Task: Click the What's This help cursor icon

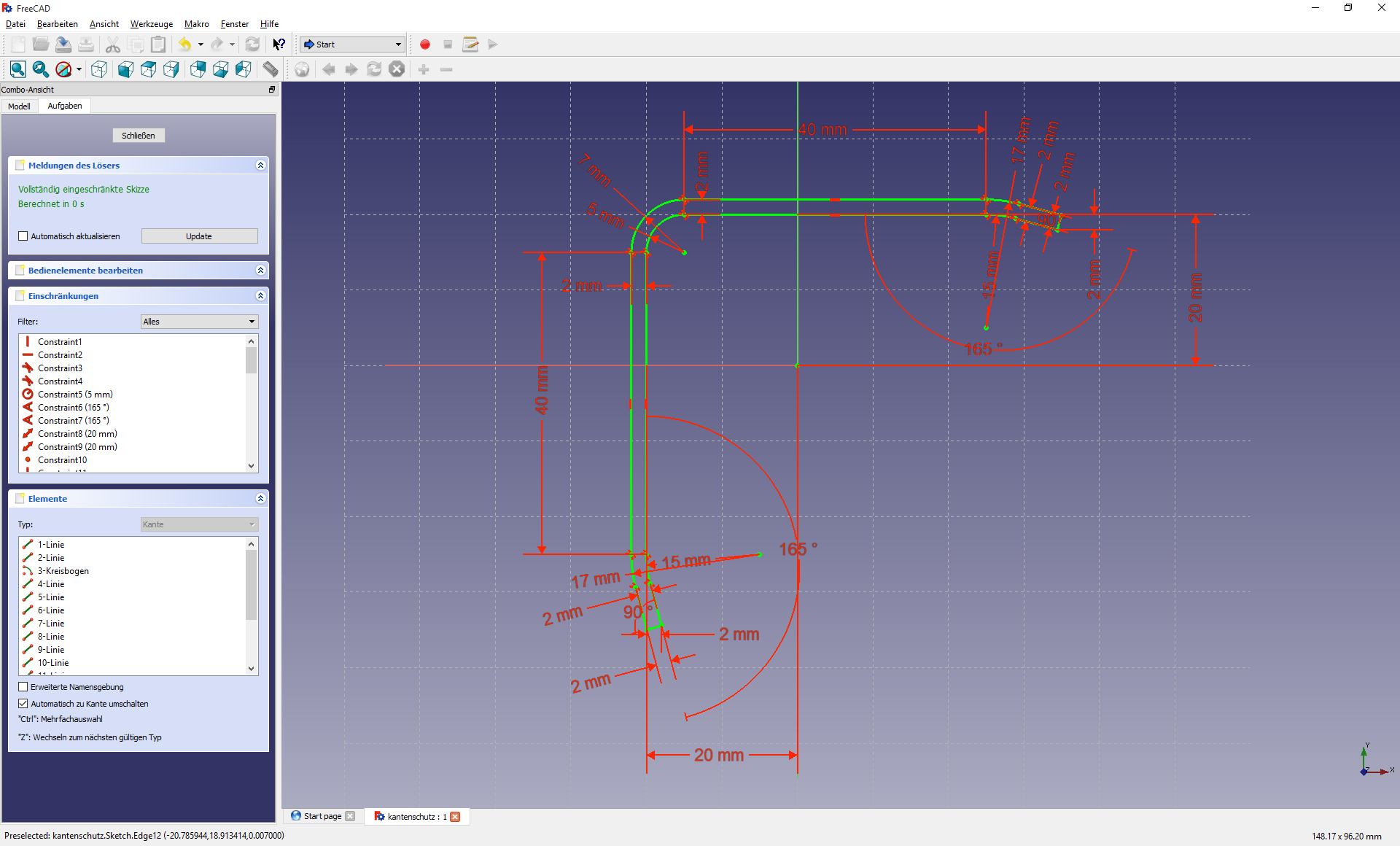Action: tap(279, 44)
